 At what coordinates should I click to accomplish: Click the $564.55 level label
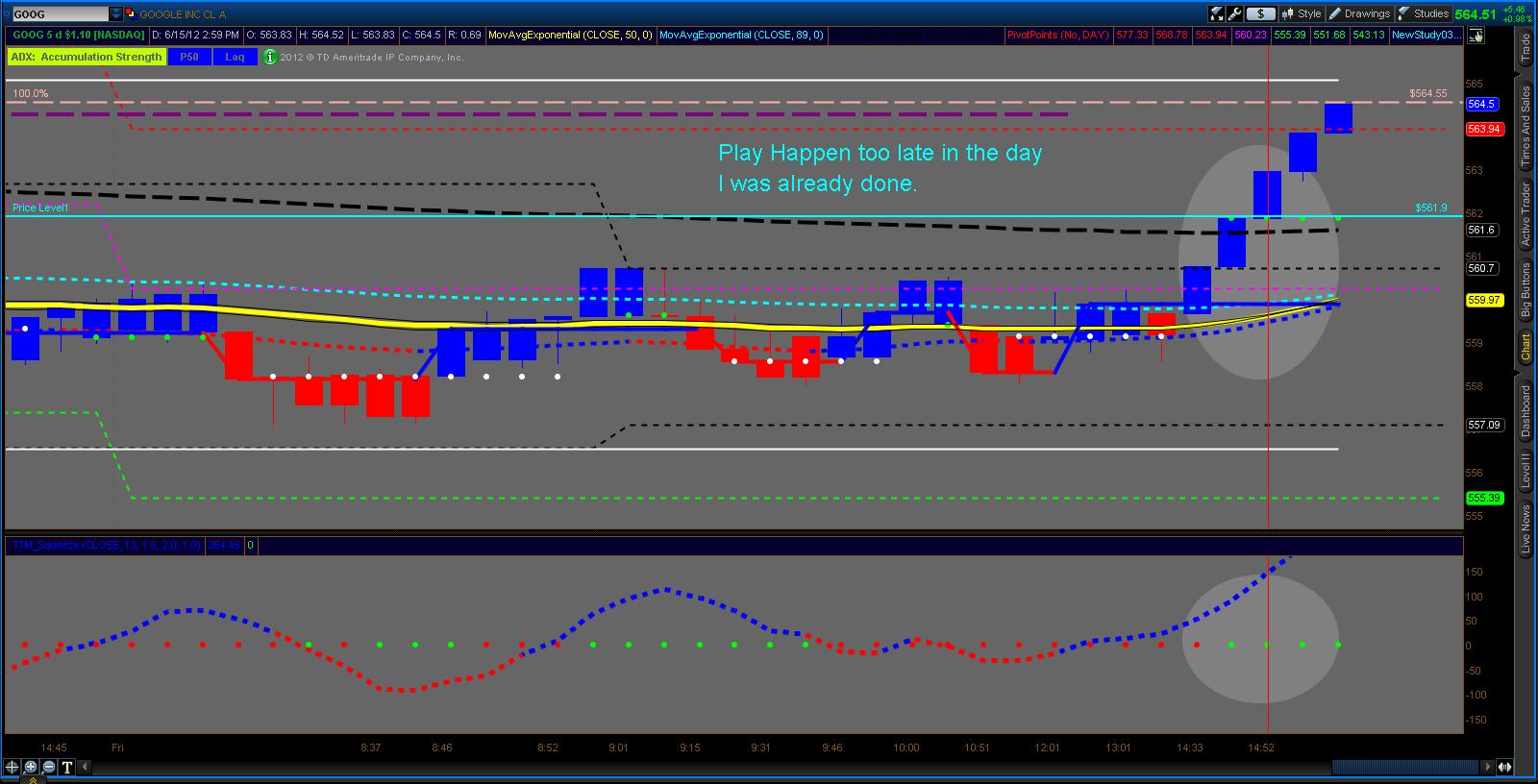coord(1428,93)
